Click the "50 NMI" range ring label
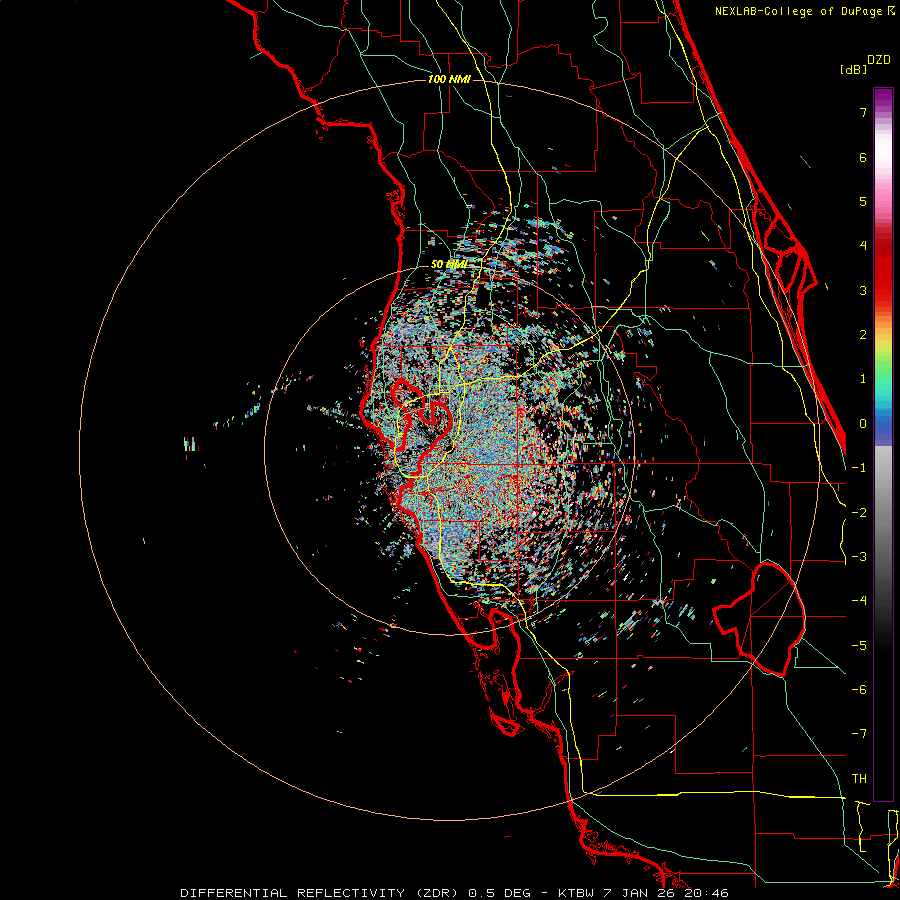Screen dimensions: 900x900 (x=449, y=264)
